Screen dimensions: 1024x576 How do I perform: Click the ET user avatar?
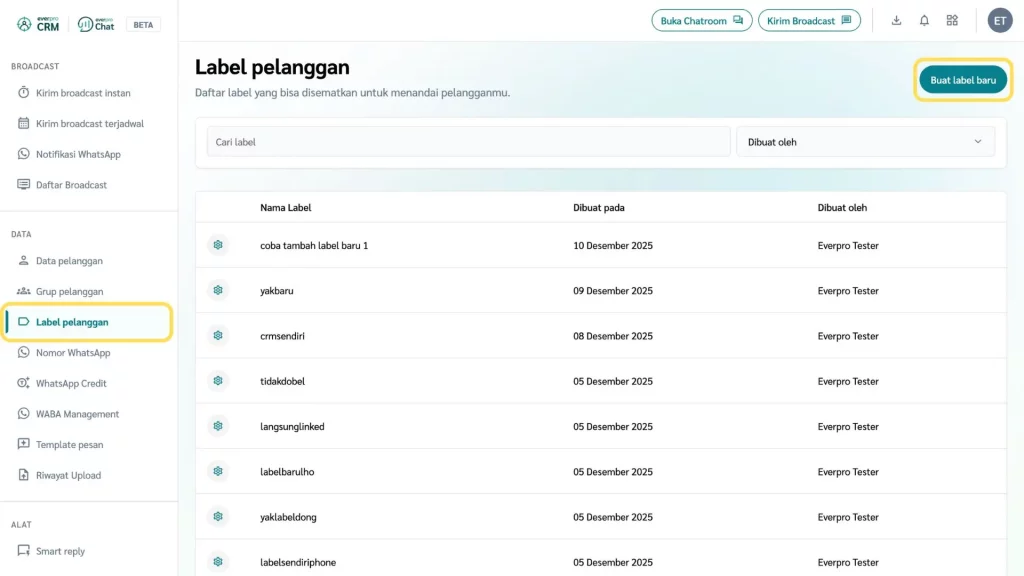999,20
